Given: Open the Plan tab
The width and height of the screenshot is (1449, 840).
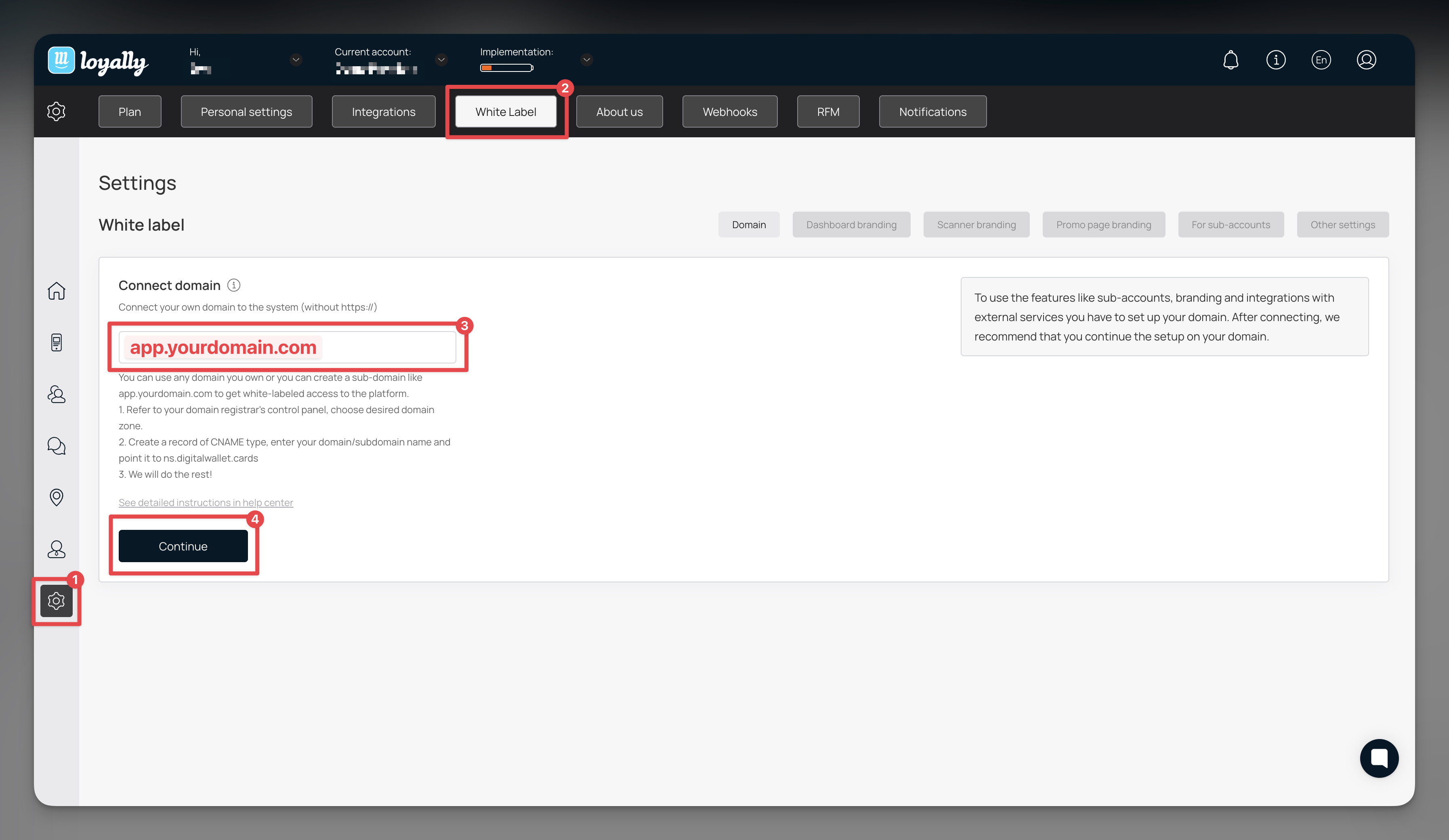Looking at the screenshot, I should [130, 111].
